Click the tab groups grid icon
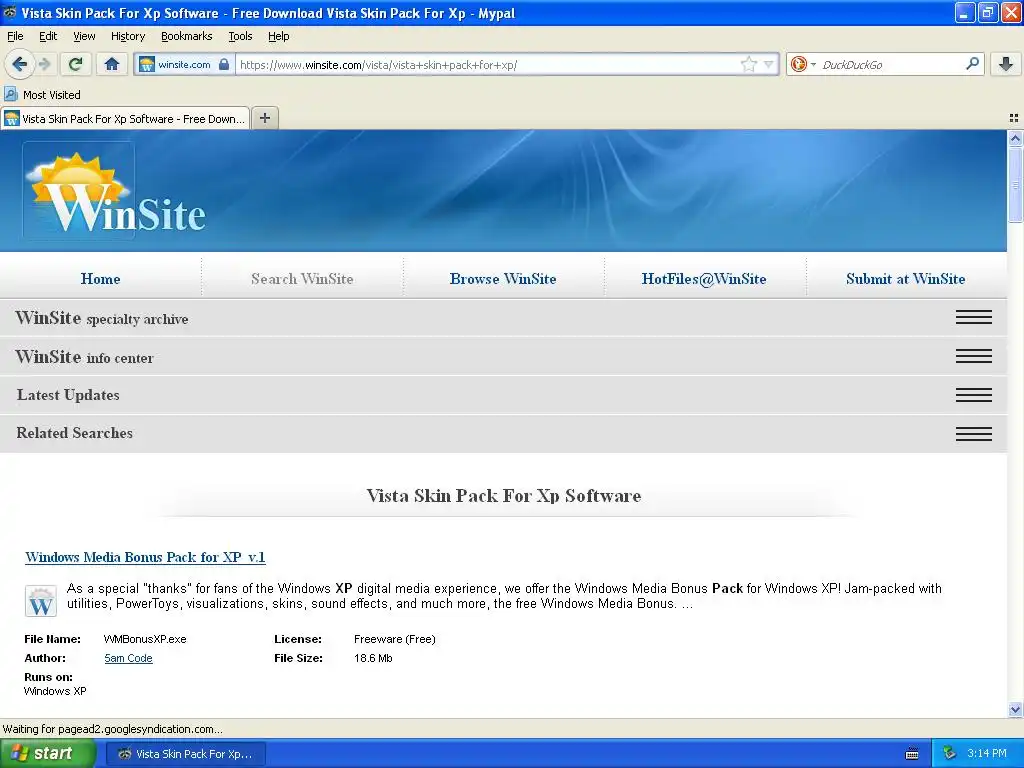Screen dimensions: 1024x768 [x=1014, y=118]
